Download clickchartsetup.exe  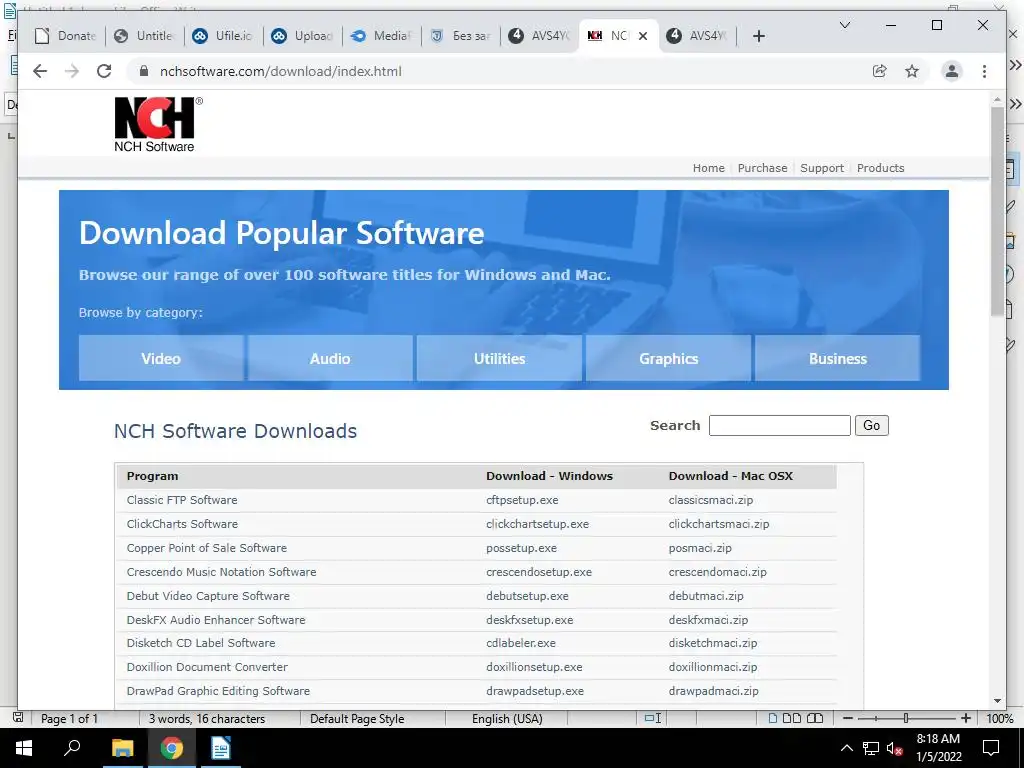pos(537,524)
